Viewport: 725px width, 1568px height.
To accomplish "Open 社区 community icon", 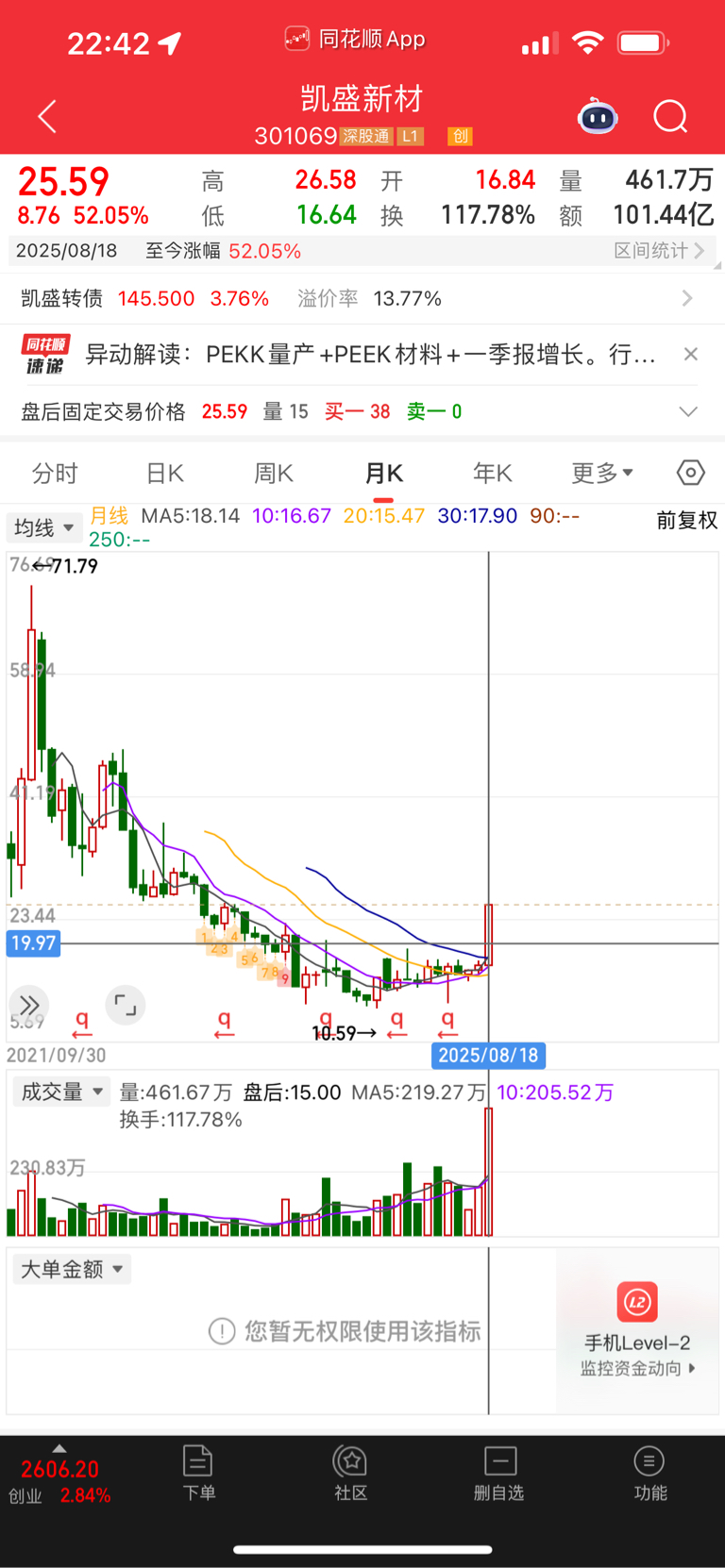I will tap(350, 1473).
